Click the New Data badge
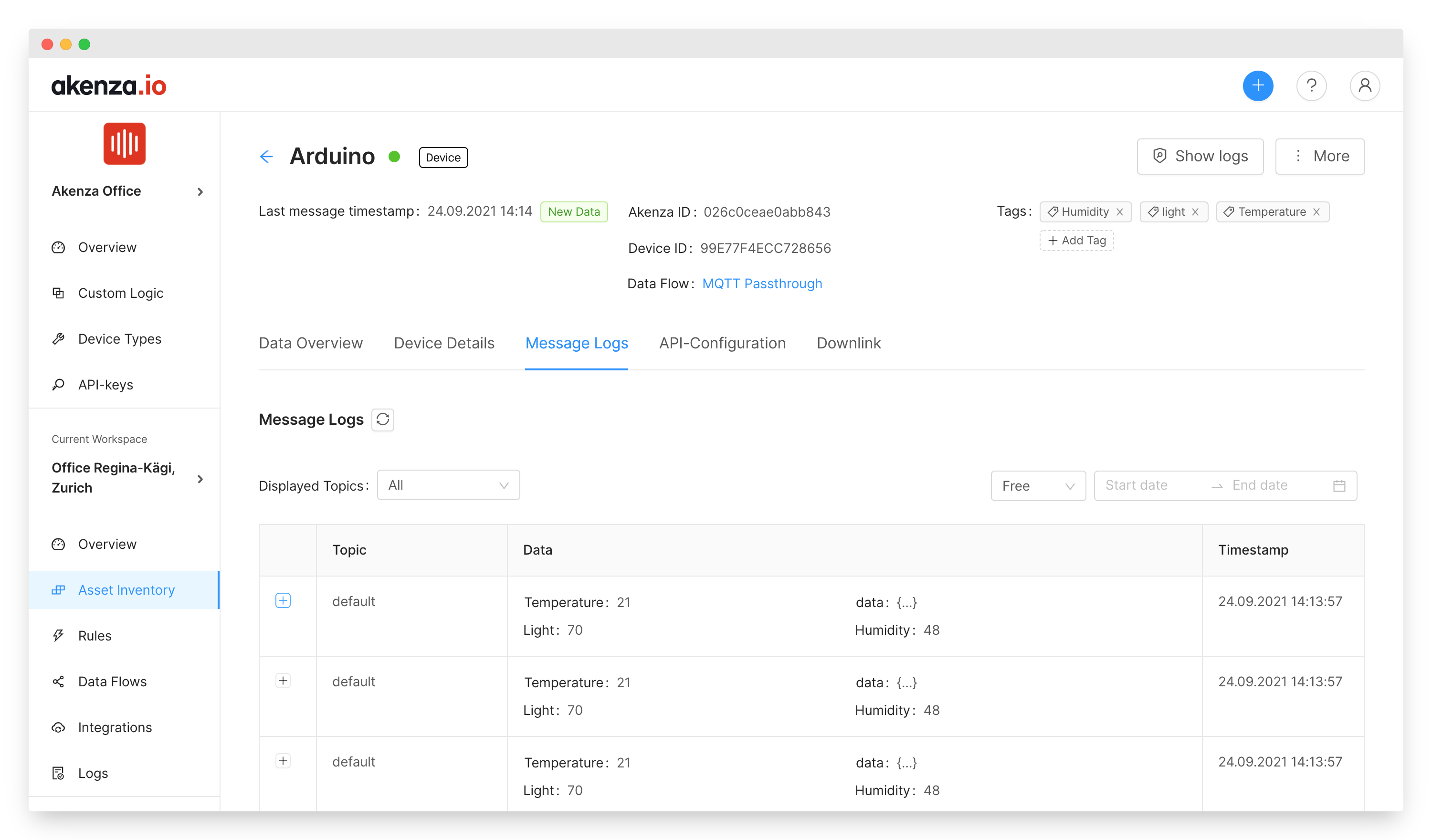The image size is (1432, 840). pos(574,212)
